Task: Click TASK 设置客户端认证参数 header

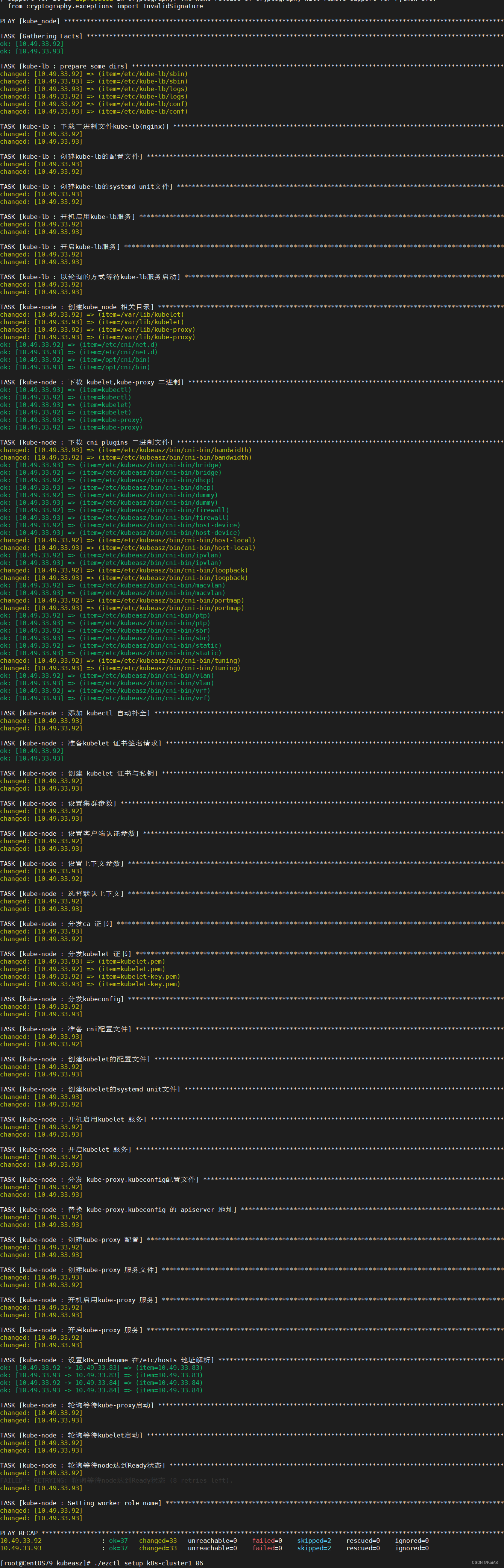Action: (x=252, y=833)
